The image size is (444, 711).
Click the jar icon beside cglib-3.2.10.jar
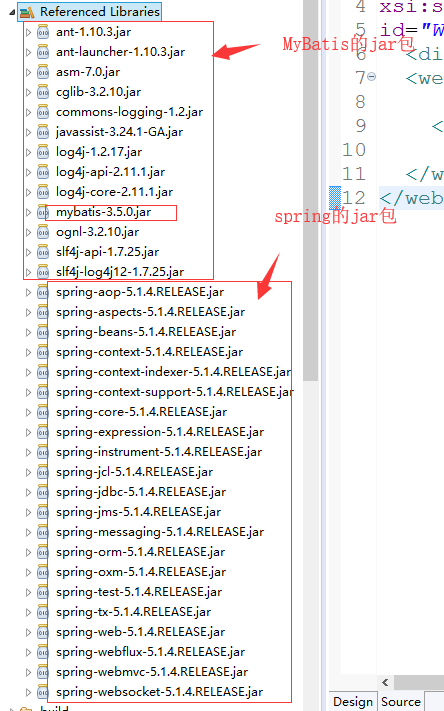43,92
